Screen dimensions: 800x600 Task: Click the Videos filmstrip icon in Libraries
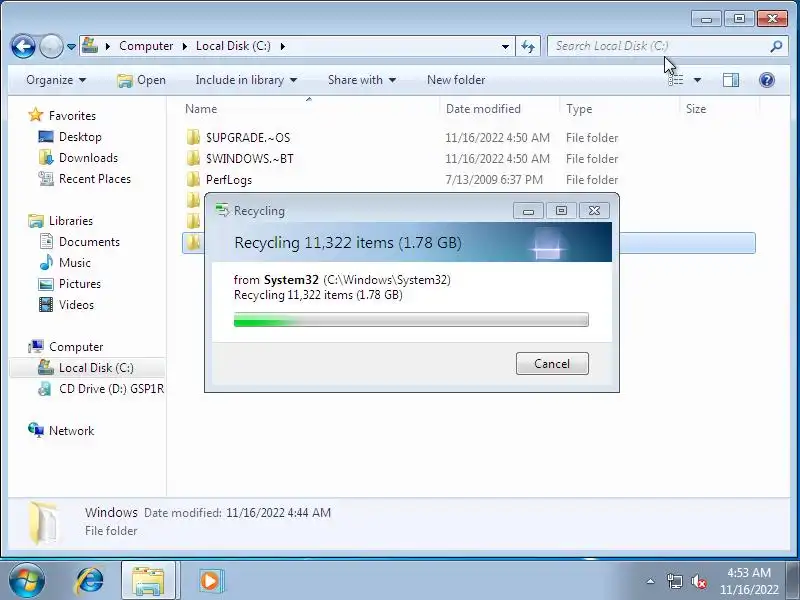(x=46, y=305)
